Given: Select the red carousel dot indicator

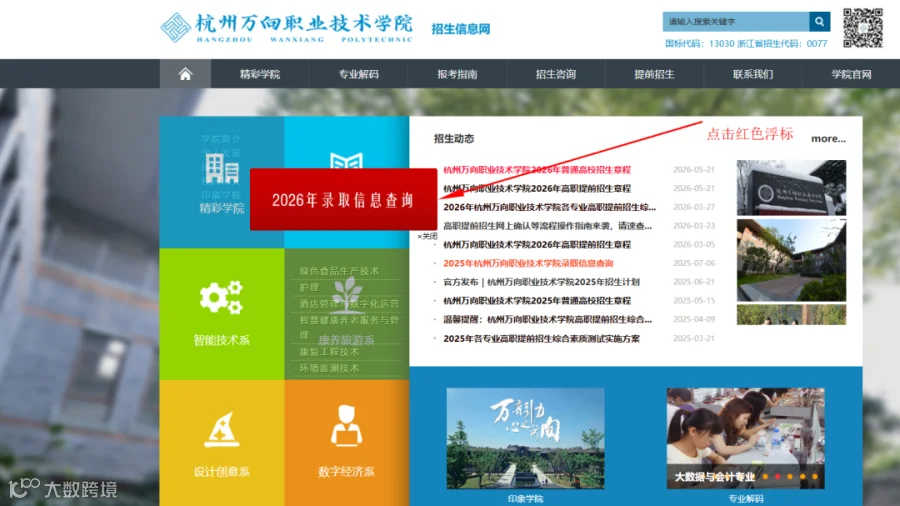Looking at the screenshot, I should pos(778,476).
